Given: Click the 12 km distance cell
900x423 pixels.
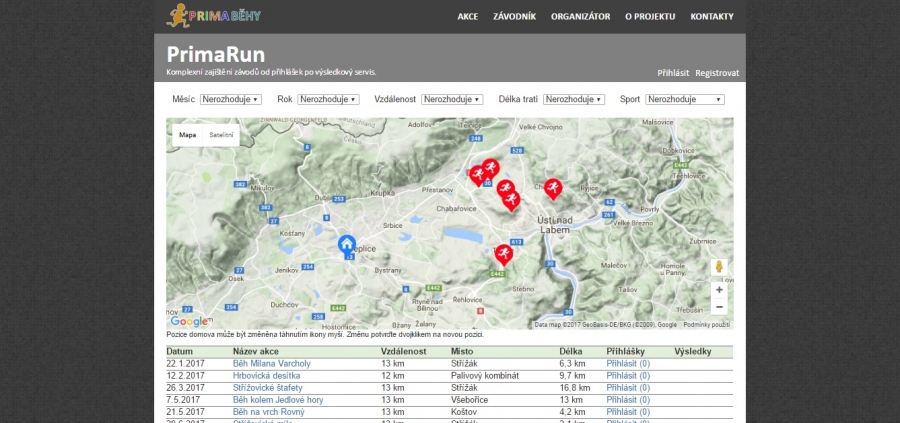Looking at the screenshot, I should [x=393, y=375].
